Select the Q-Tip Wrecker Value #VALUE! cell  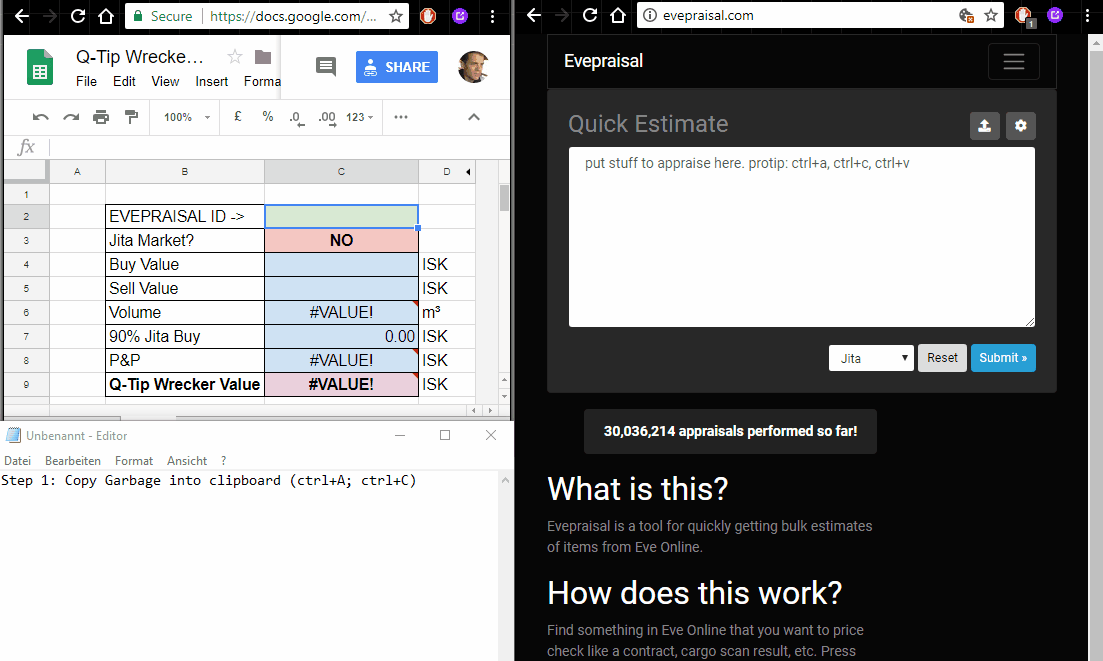tap(341, 385)
